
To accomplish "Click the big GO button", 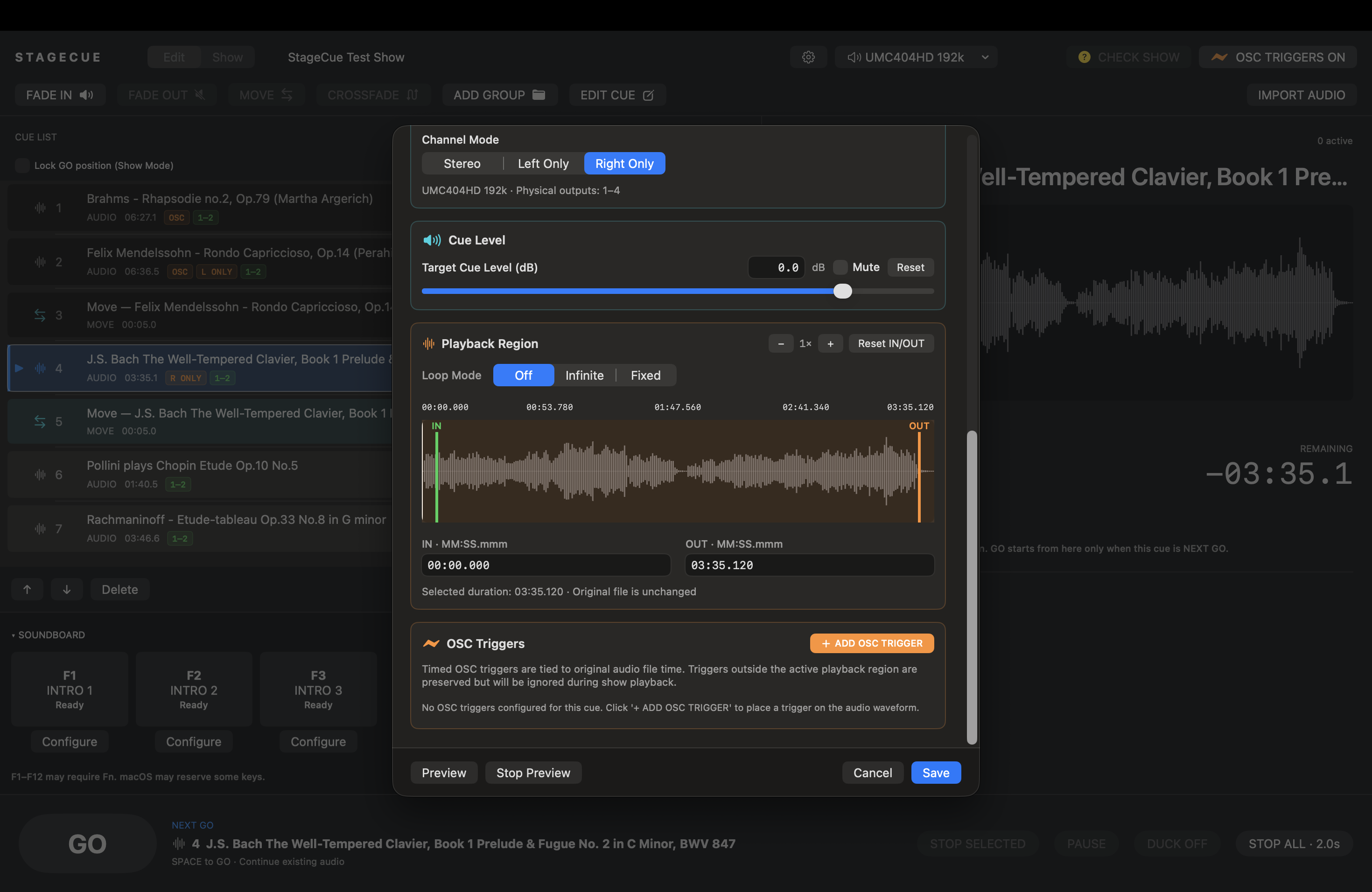I will (x=87, y=843).
